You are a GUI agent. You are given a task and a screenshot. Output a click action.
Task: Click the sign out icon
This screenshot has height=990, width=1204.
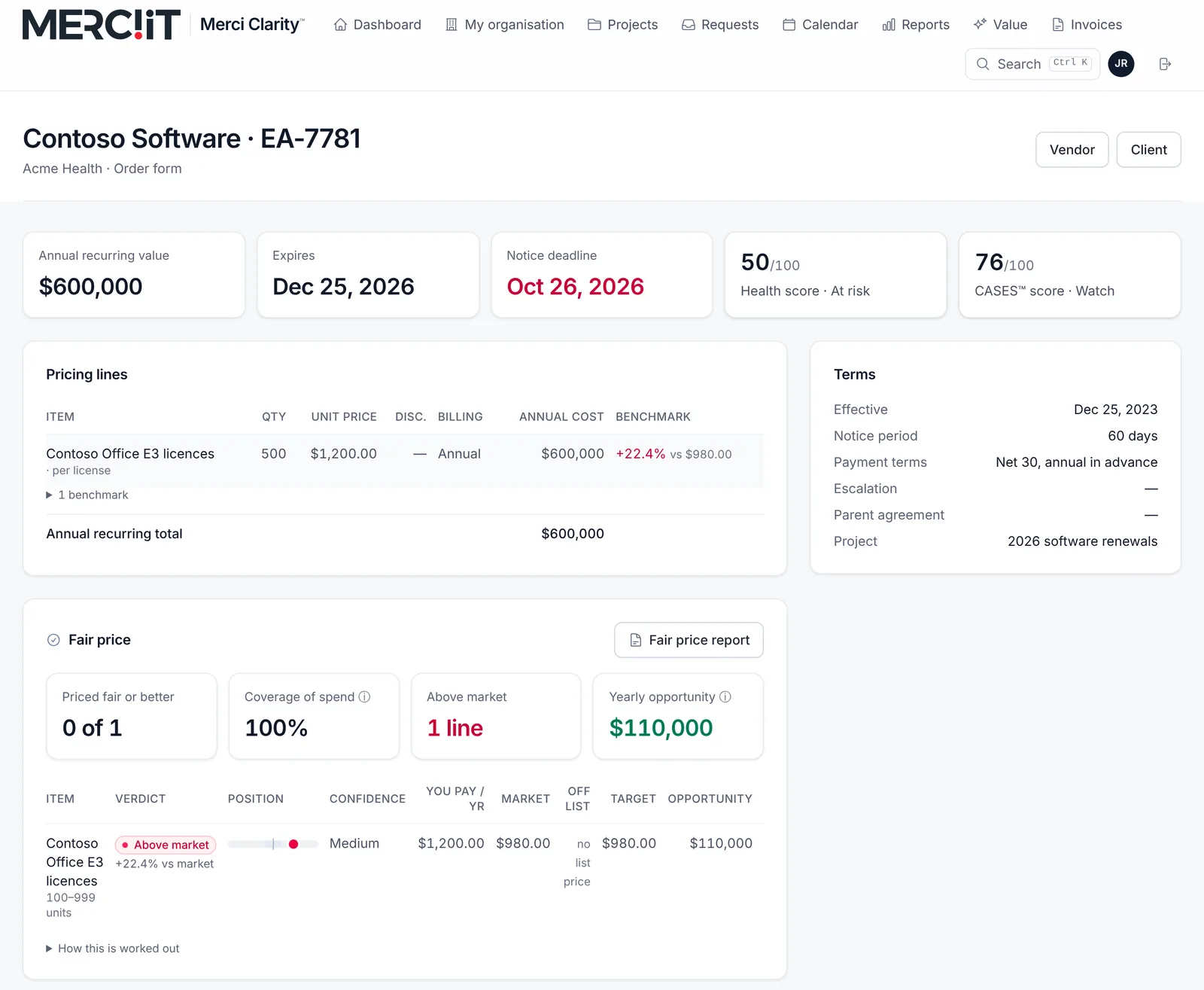[1165, 64]
